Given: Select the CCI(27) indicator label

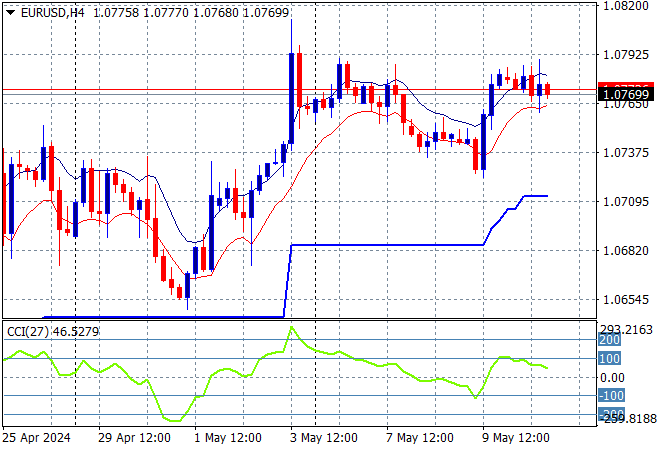Looking at the screenshot, I should pos(28,332).
